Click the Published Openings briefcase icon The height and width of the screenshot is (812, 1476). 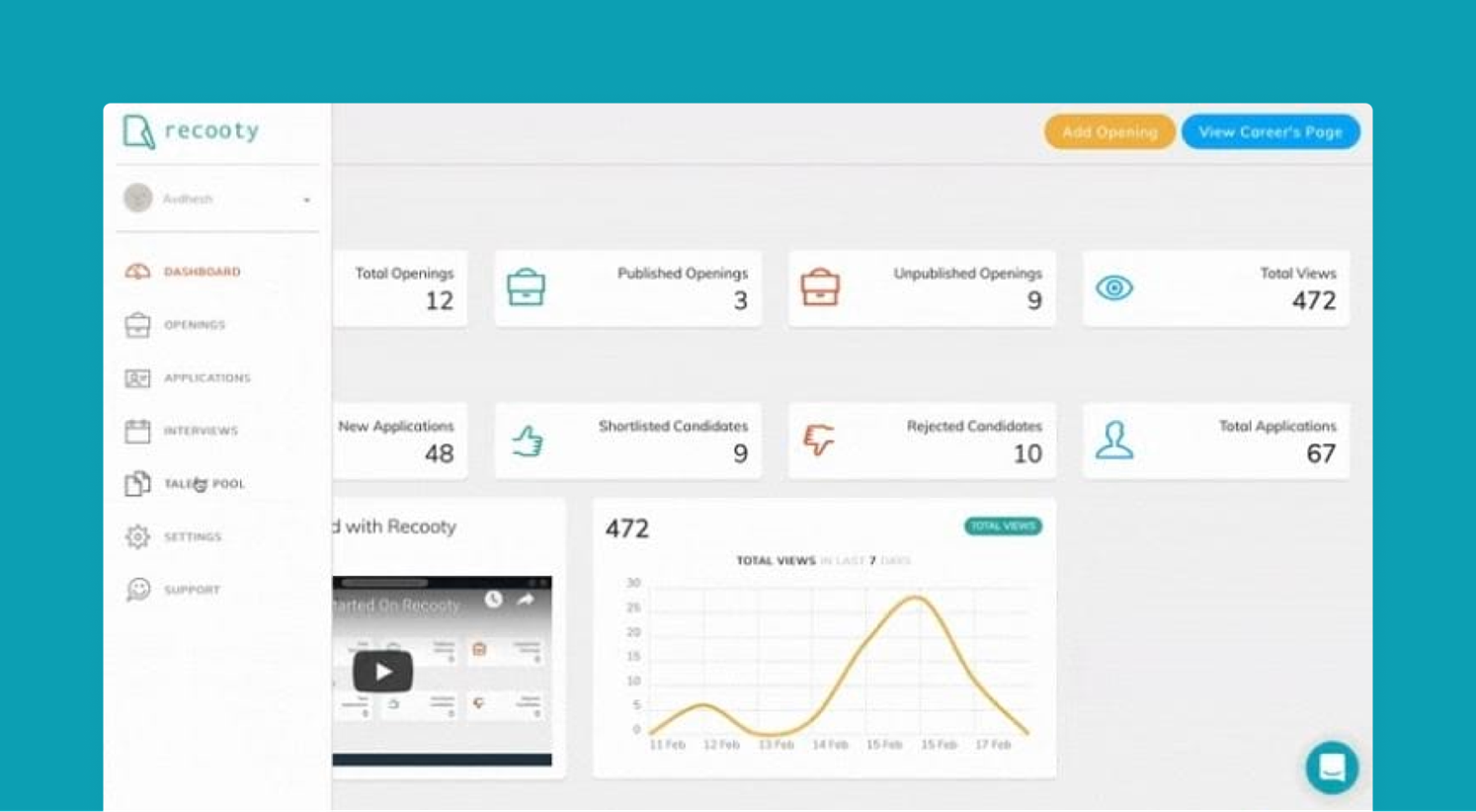(527, 288)
